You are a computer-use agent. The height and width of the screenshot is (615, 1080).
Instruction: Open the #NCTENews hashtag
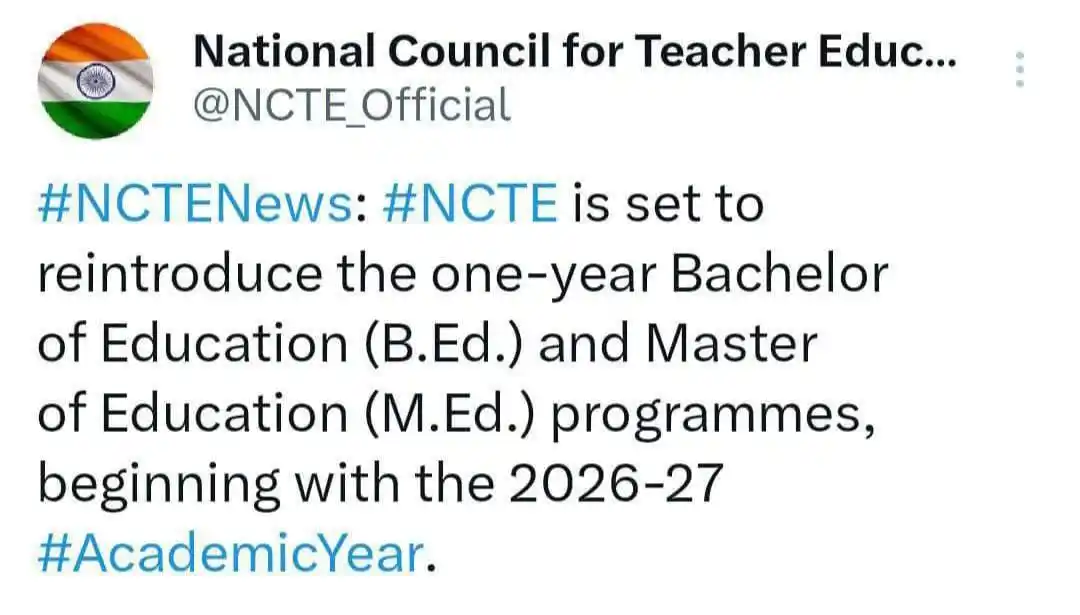coord(197,204)
